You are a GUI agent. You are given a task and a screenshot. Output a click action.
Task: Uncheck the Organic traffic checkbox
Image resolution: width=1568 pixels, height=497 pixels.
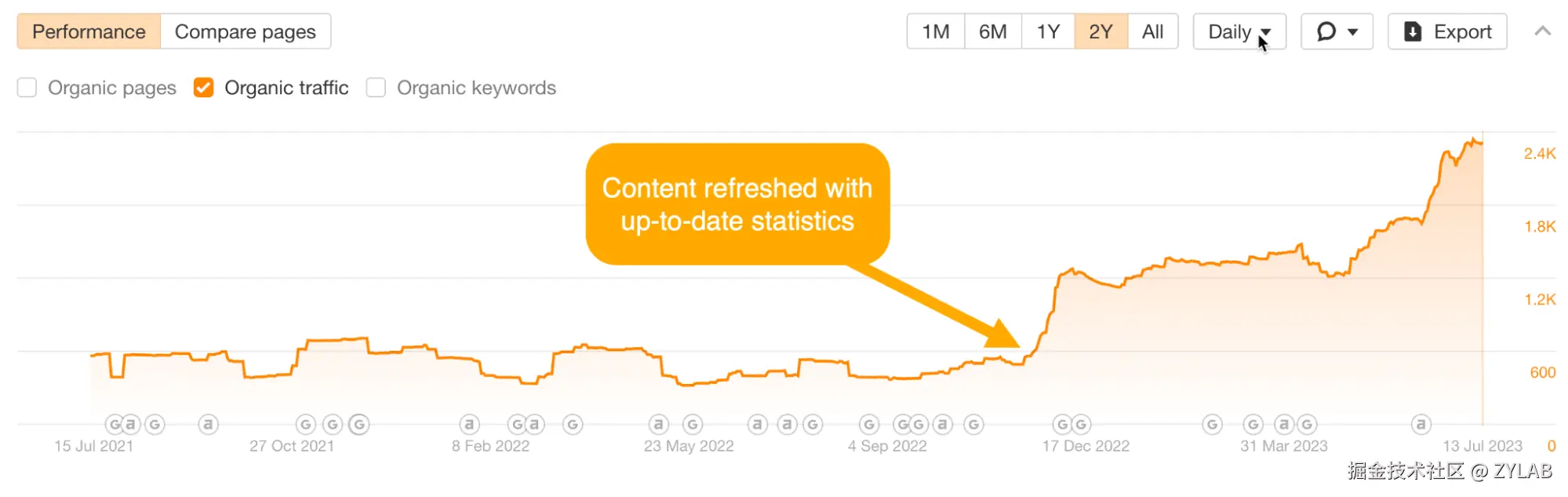pyautogui.click(x=203, y=87)
